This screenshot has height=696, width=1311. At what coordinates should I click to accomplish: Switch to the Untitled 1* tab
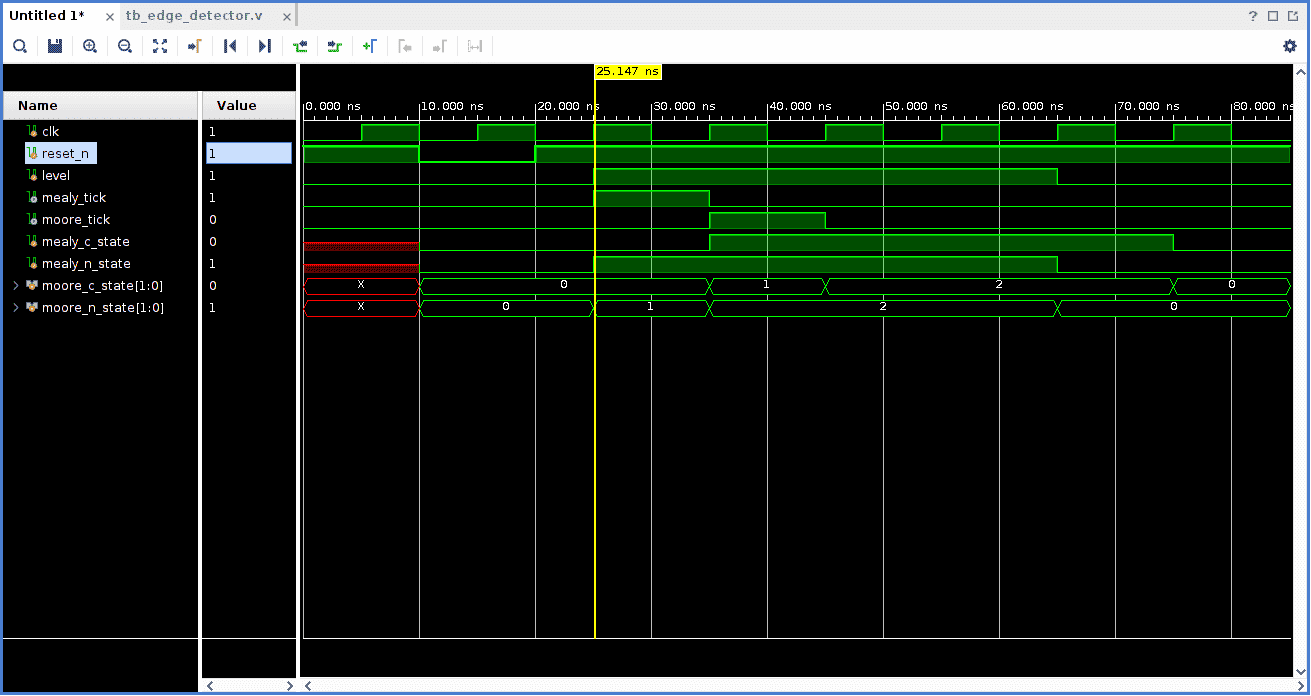point(47,16)
